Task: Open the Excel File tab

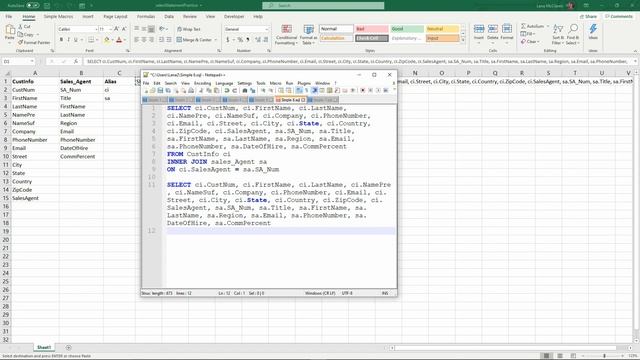Action: pyautogui.click(x=9, y=17)
